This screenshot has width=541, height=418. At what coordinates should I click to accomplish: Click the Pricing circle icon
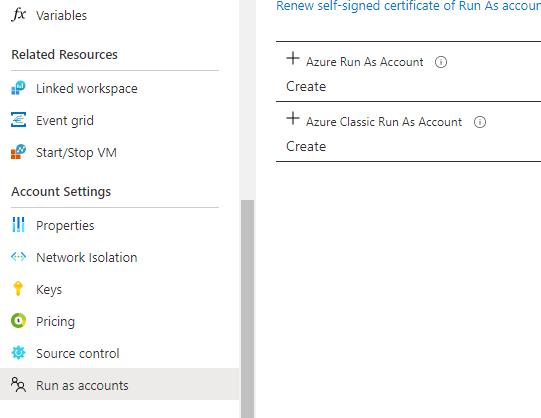(18, 321)
